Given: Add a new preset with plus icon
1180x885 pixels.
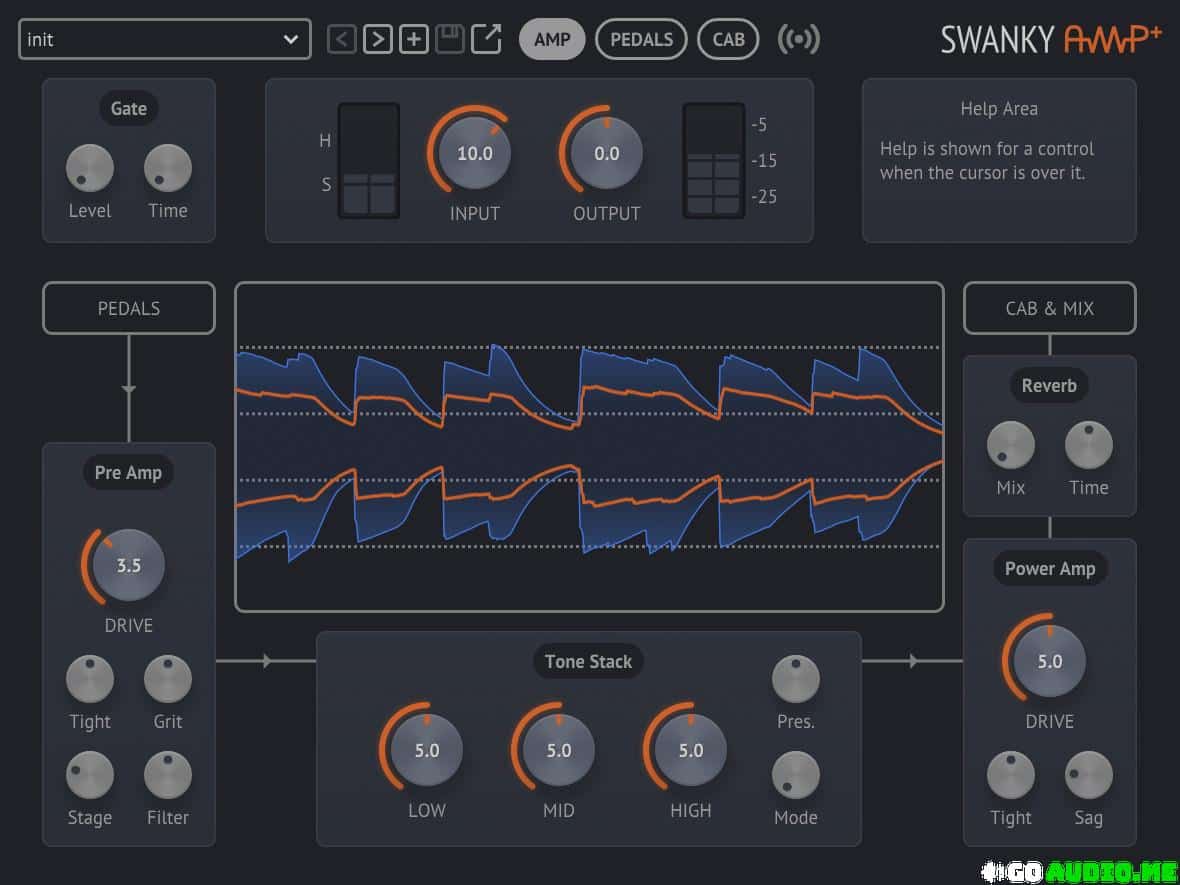Looking at the screenshot, I should 414,39.
